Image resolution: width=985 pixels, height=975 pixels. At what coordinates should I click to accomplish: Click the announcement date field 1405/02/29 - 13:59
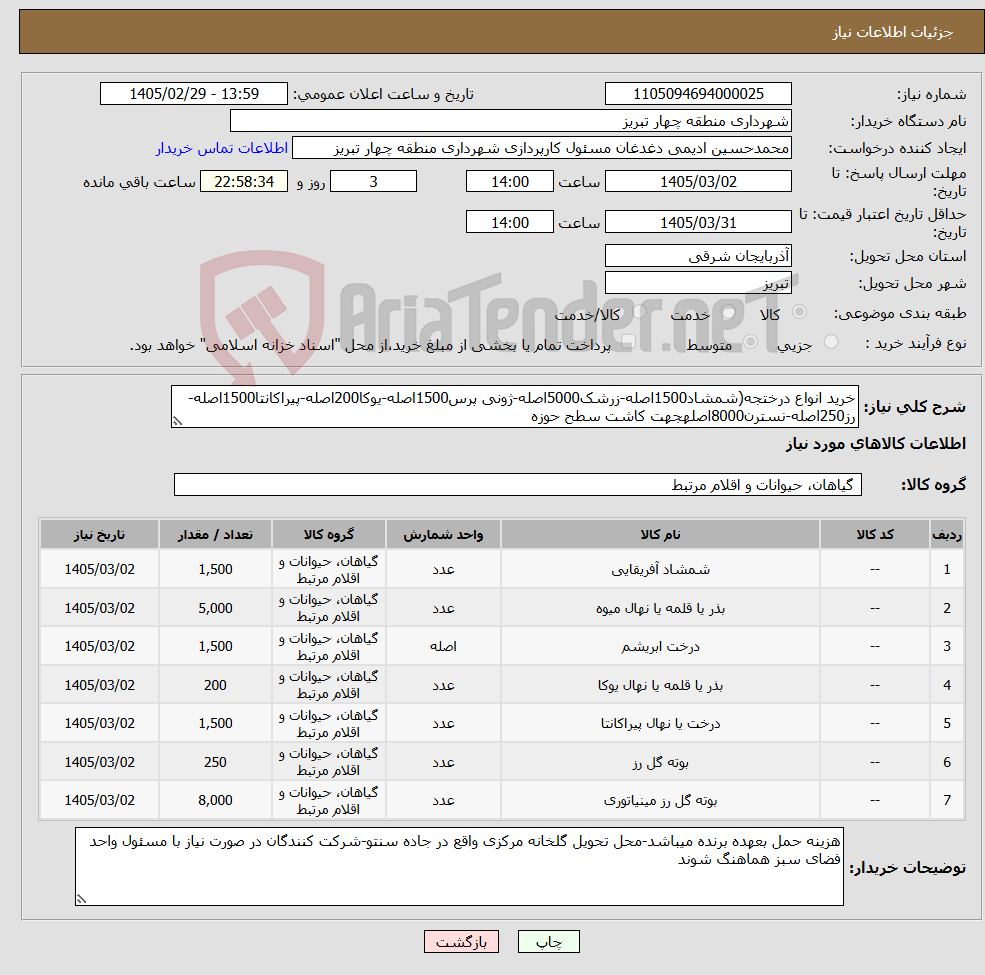click(x=193, y=94)
